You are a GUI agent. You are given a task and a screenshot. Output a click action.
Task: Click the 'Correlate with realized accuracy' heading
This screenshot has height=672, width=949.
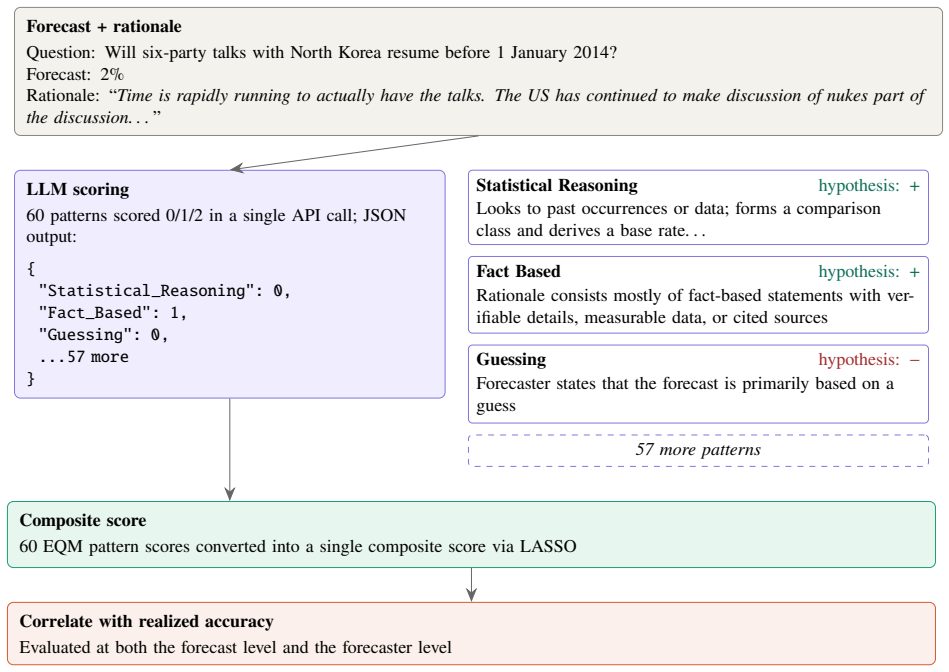146,622
